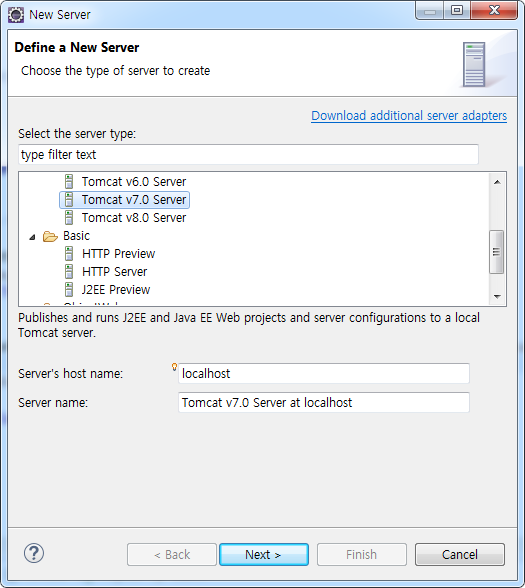The height and width of the screenshot is (588, 525).
Task: Open the help question mark icon
Action: (x=34, y=553)
